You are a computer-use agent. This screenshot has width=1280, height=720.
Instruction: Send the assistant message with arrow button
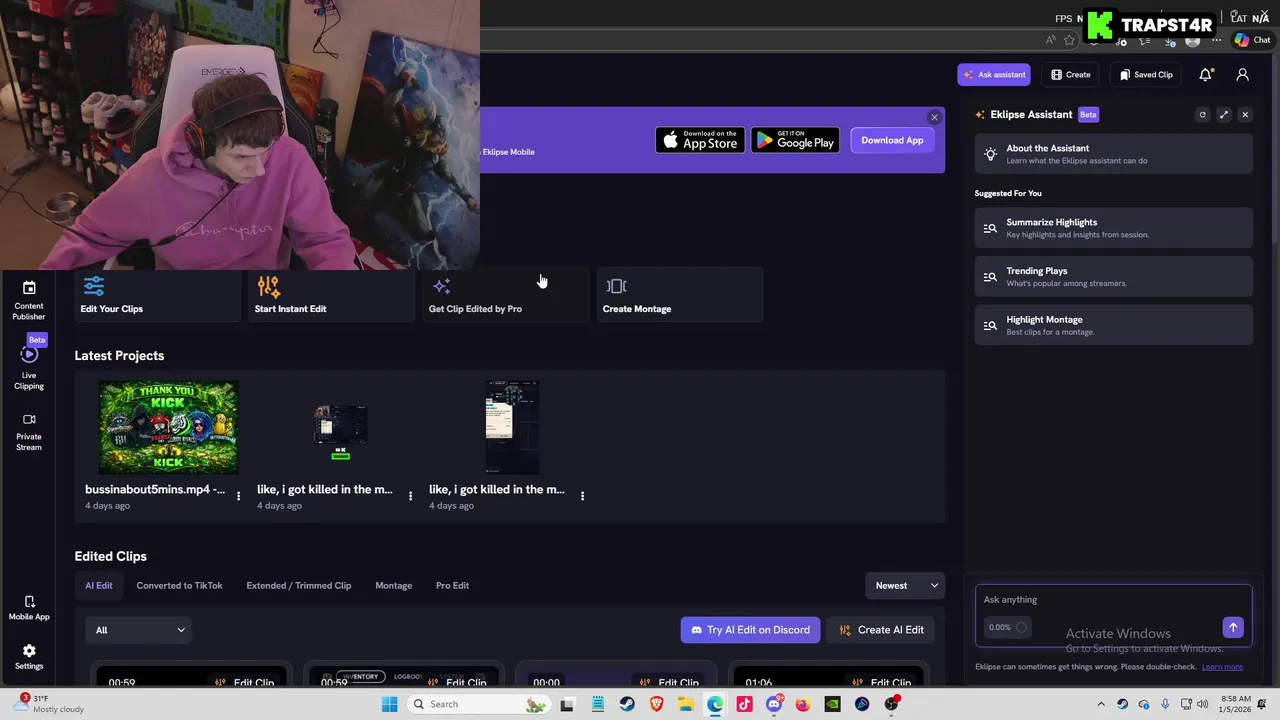point(1233,627)
